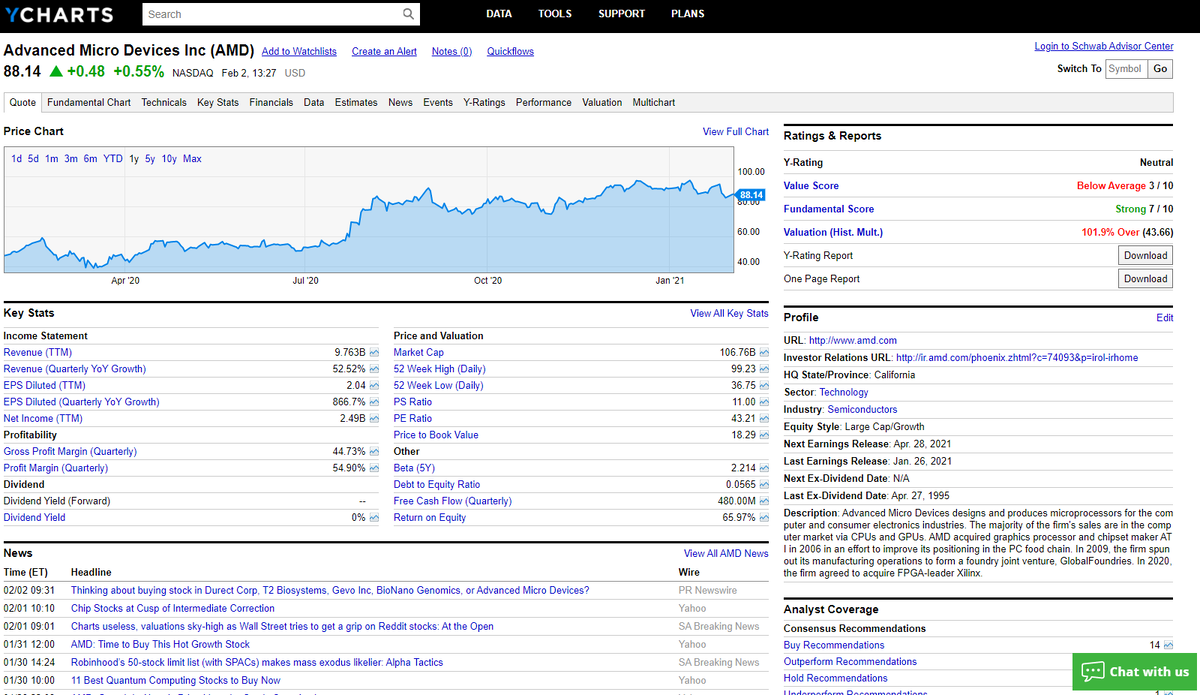Click View All AMD News
The height and width of the screenshot is (695, 1200).
coord(726,554)
